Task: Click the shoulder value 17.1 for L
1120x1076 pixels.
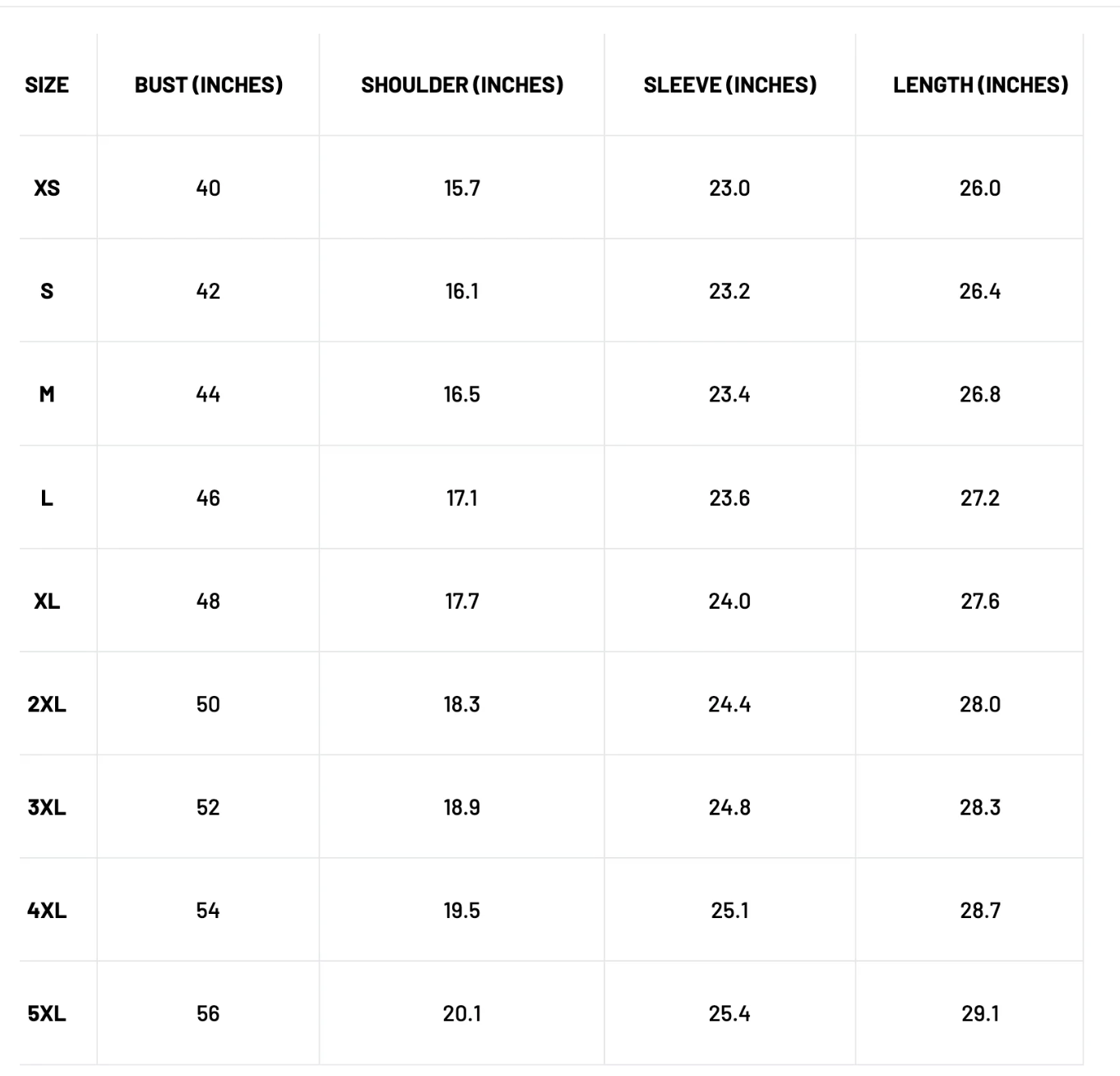Action: tap(462, 498)
